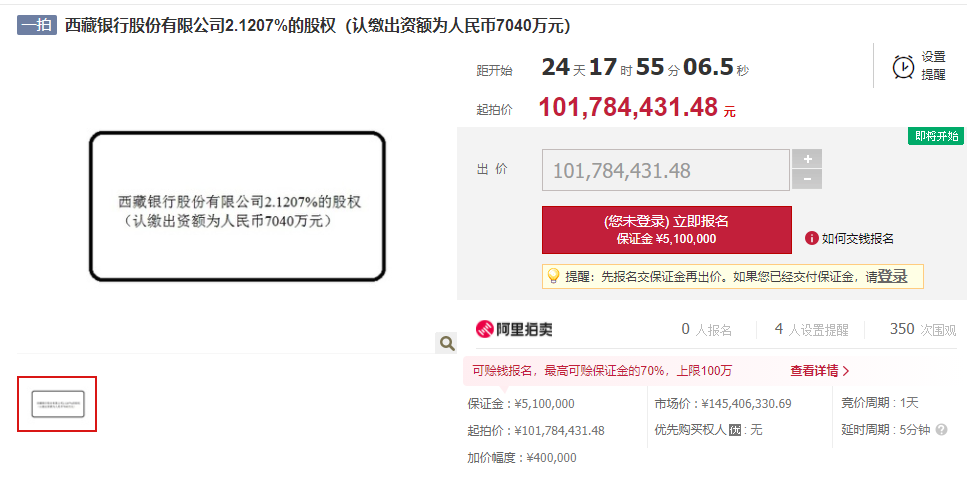Select the small preview thumbnail
The width and height of the screenshot is (967, 482).
click(57, 404)
